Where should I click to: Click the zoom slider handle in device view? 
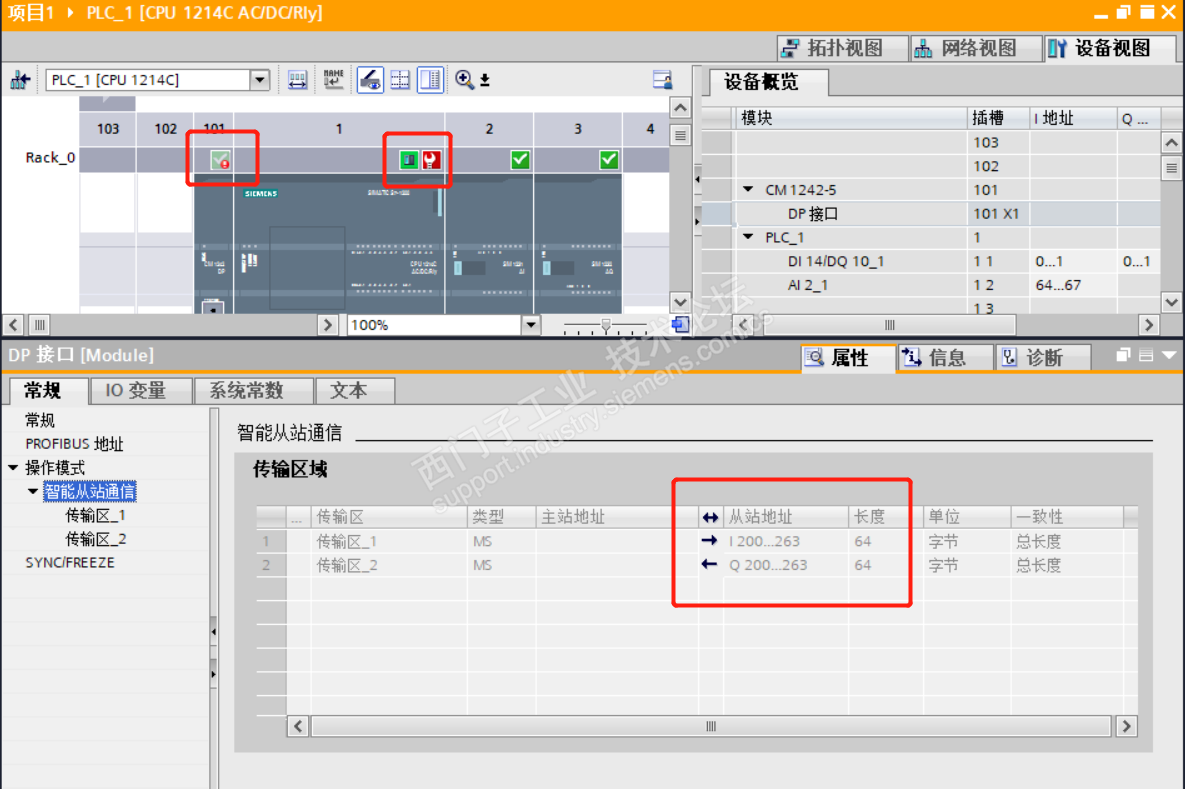click(605, 325)
